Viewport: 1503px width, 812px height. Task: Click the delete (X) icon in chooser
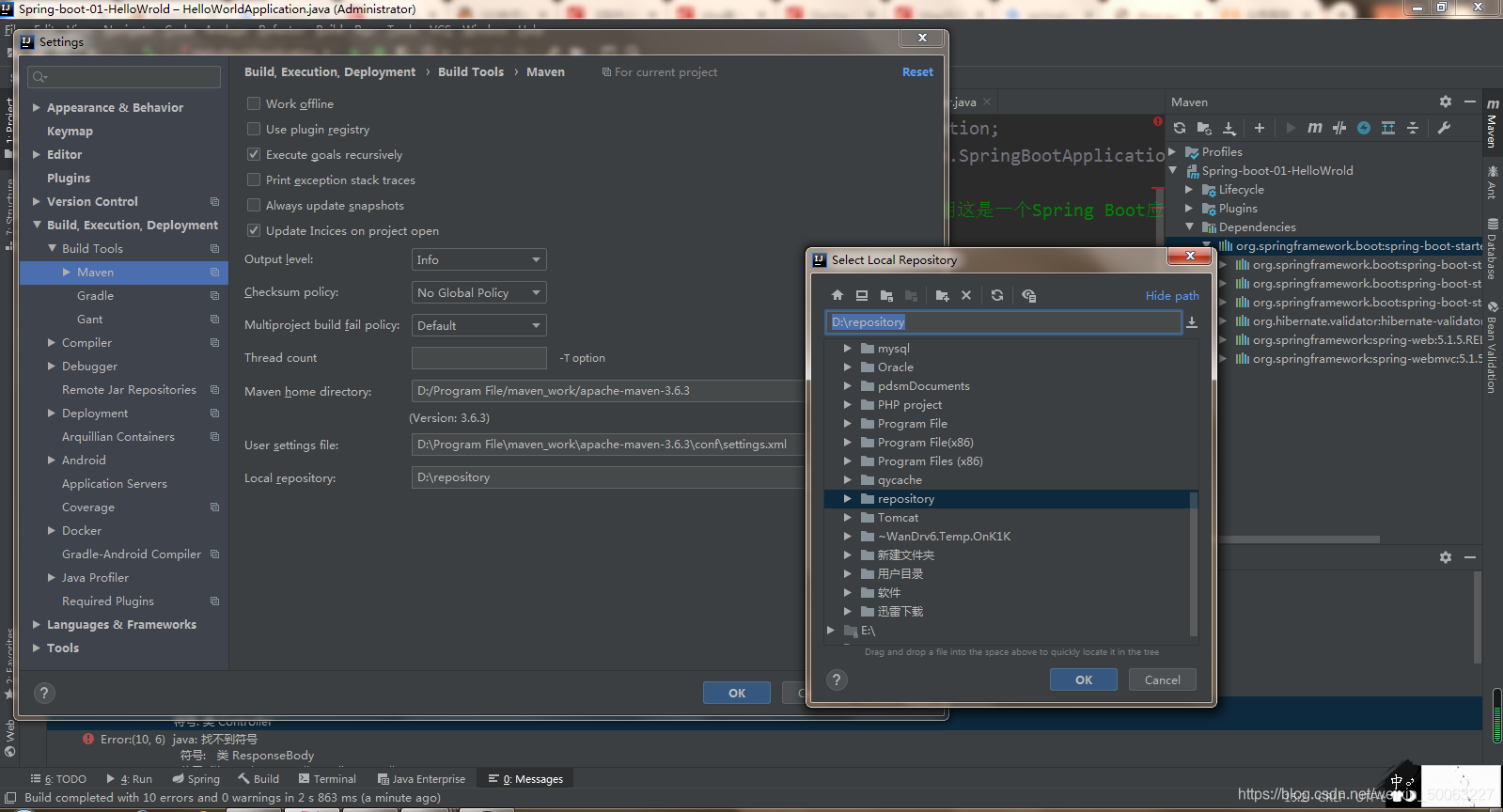tap(966, 295)
